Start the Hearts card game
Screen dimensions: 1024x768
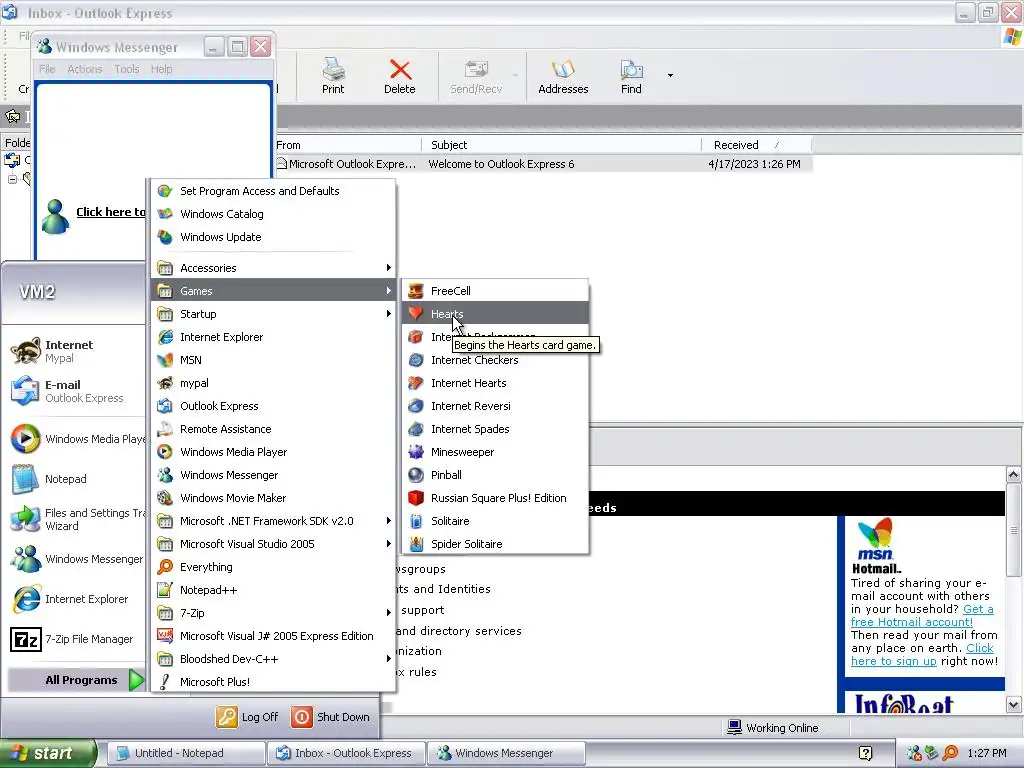[x=495, y=313]
